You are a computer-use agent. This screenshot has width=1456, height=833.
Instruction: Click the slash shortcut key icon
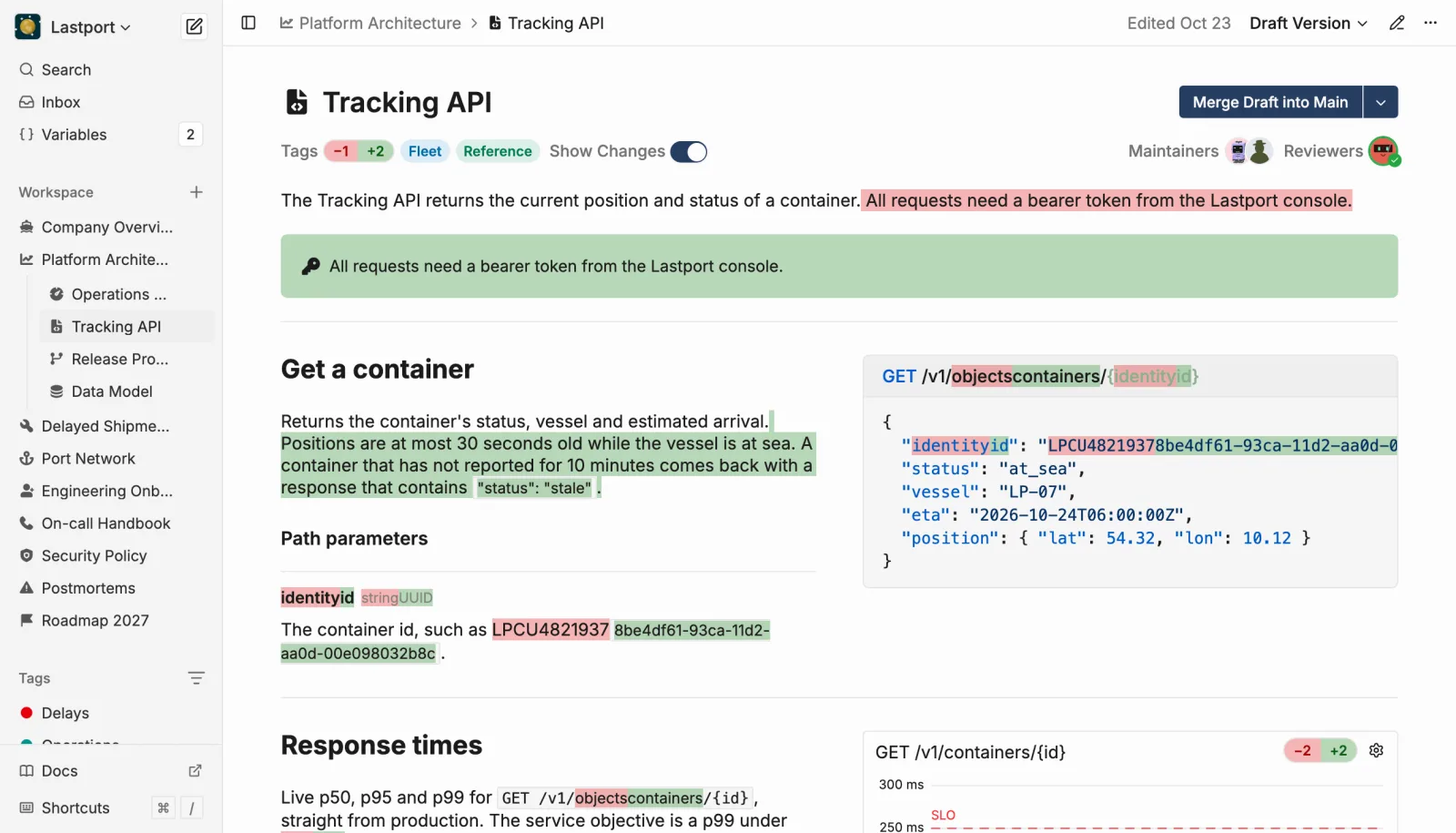tap(191, 808)
